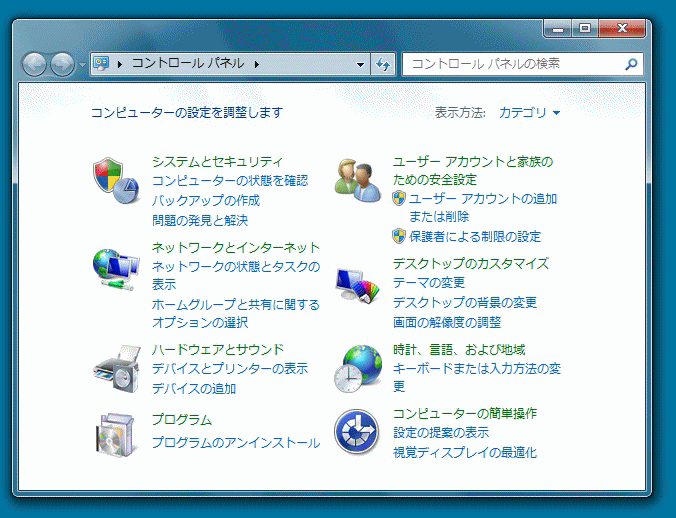Click the Hardware and Sound printer icon

point(117,368)
